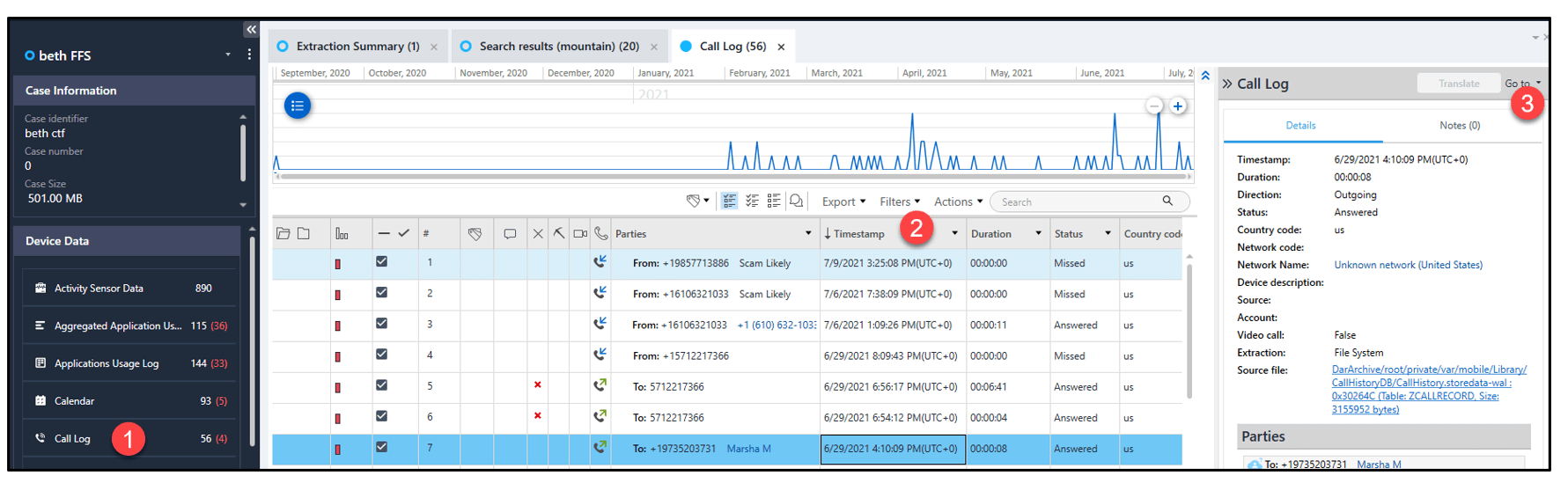1568x483 pixels.
Task: Click the missed call icon in row 1
Action: [600, 262]
